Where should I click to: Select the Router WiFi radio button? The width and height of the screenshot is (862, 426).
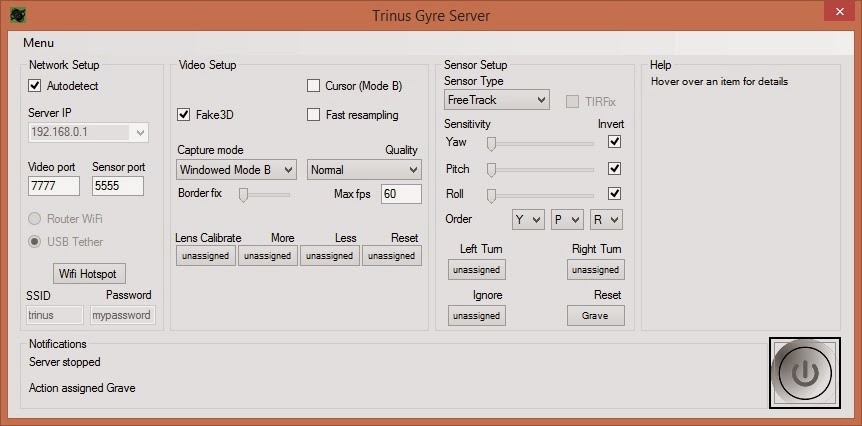tap(35, 219)
